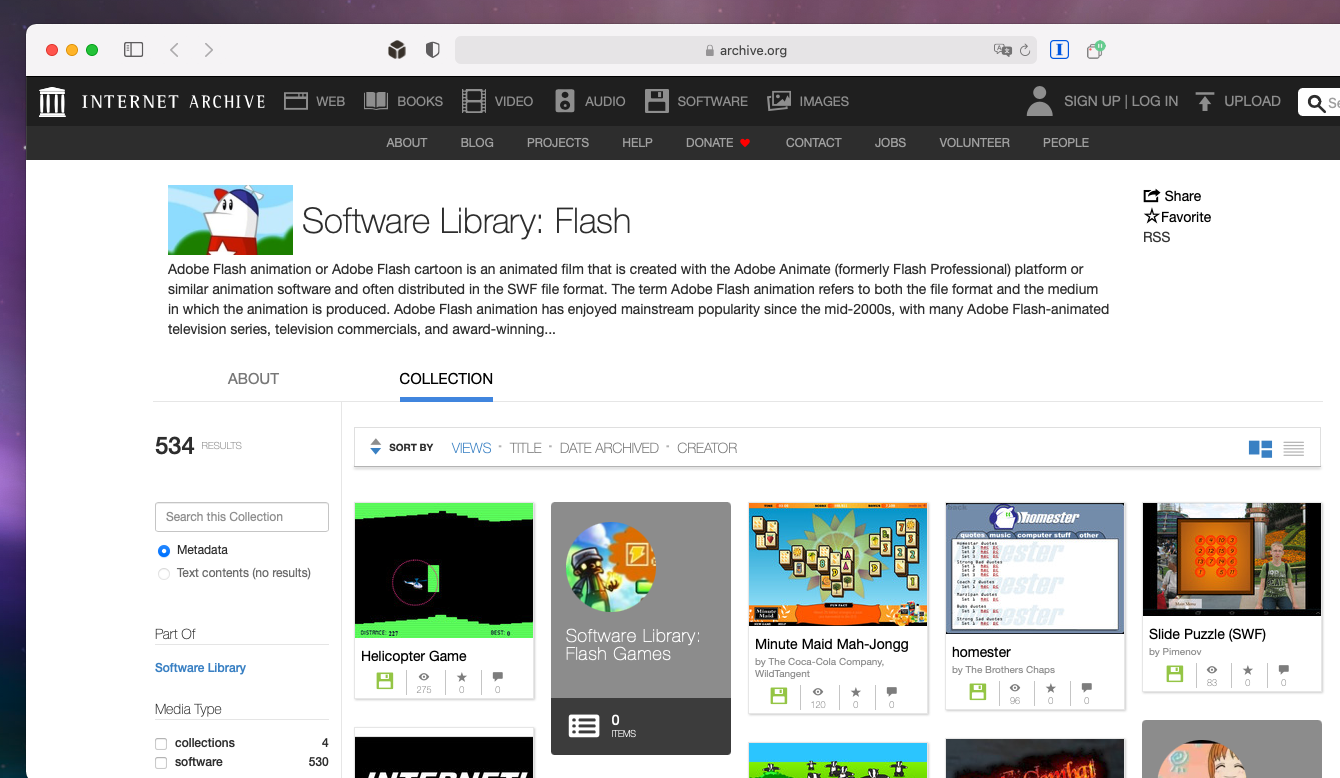Screen dimensions: 1340x778
Task: Open the Software Library link
Action: click(200, 668)
